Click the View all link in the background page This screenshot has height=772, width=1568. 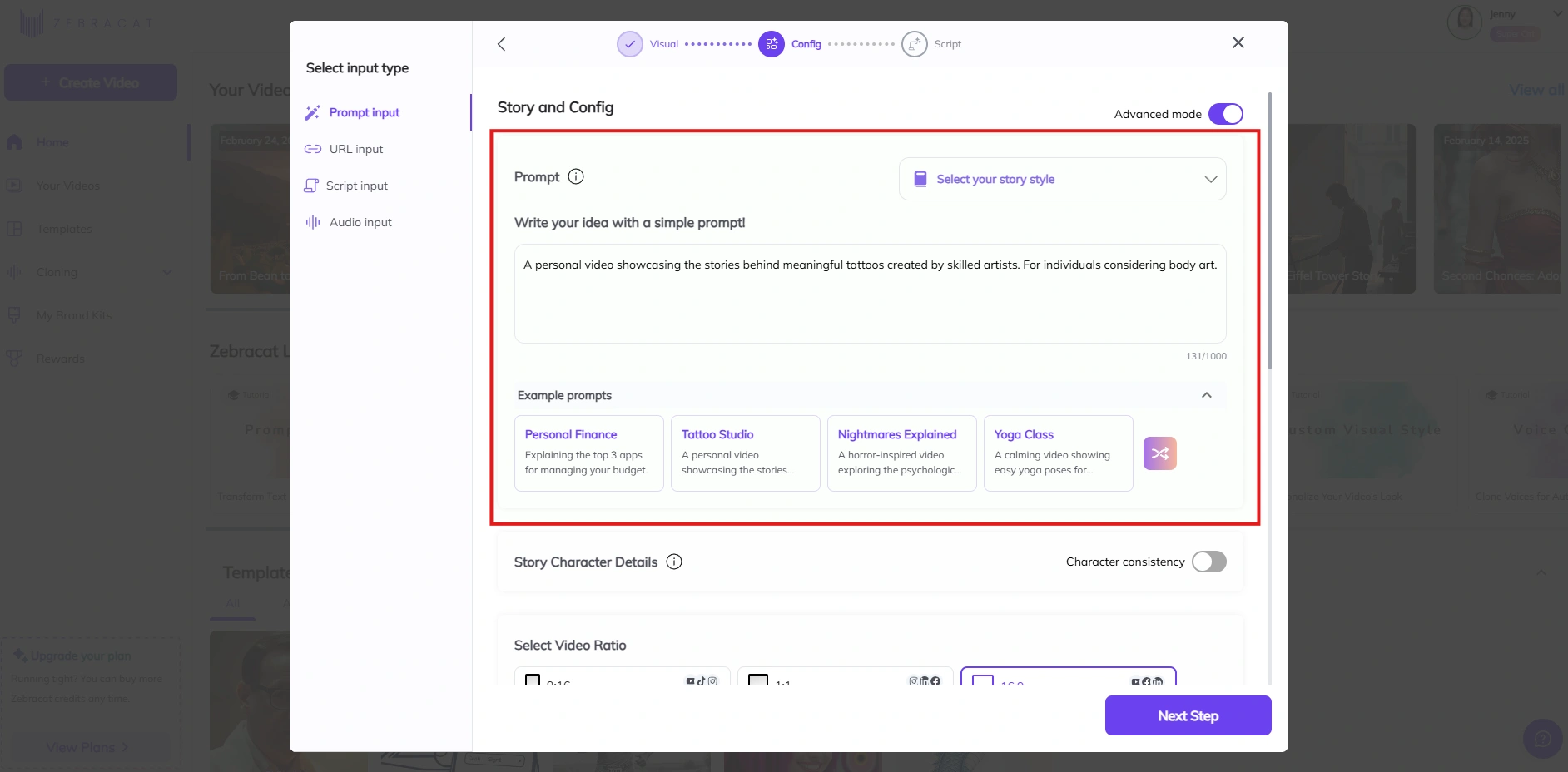(x=1536, y=90)
